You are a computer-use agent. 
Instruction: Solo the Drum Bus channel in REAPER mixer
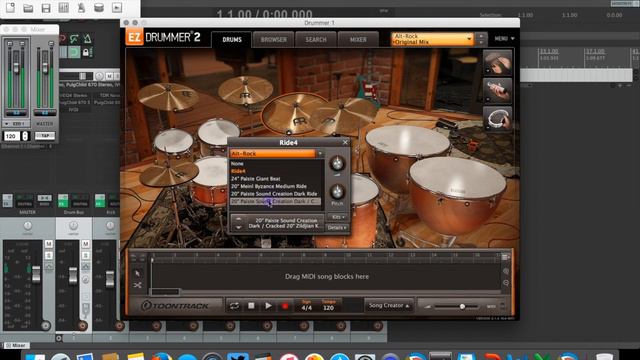click(x=85, y=256)
